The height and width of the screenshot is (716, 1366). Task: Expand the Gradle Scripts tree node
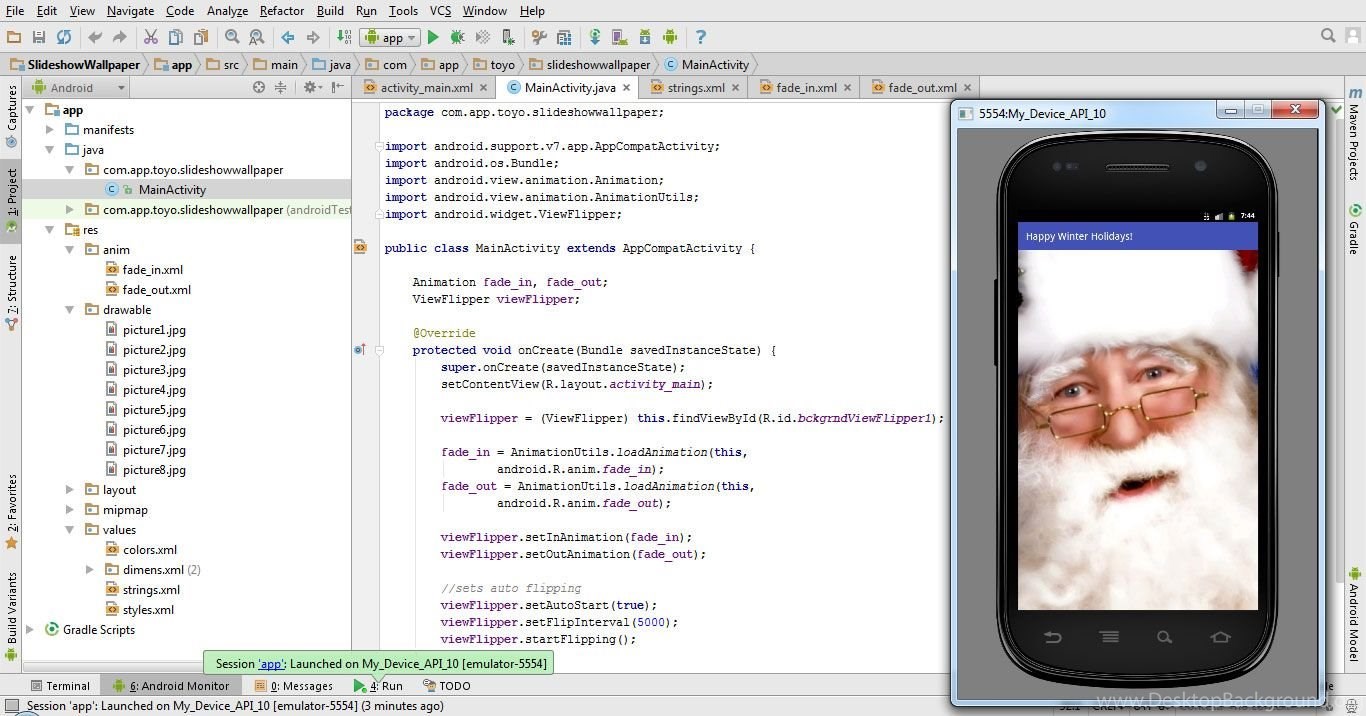coord(30,630)
